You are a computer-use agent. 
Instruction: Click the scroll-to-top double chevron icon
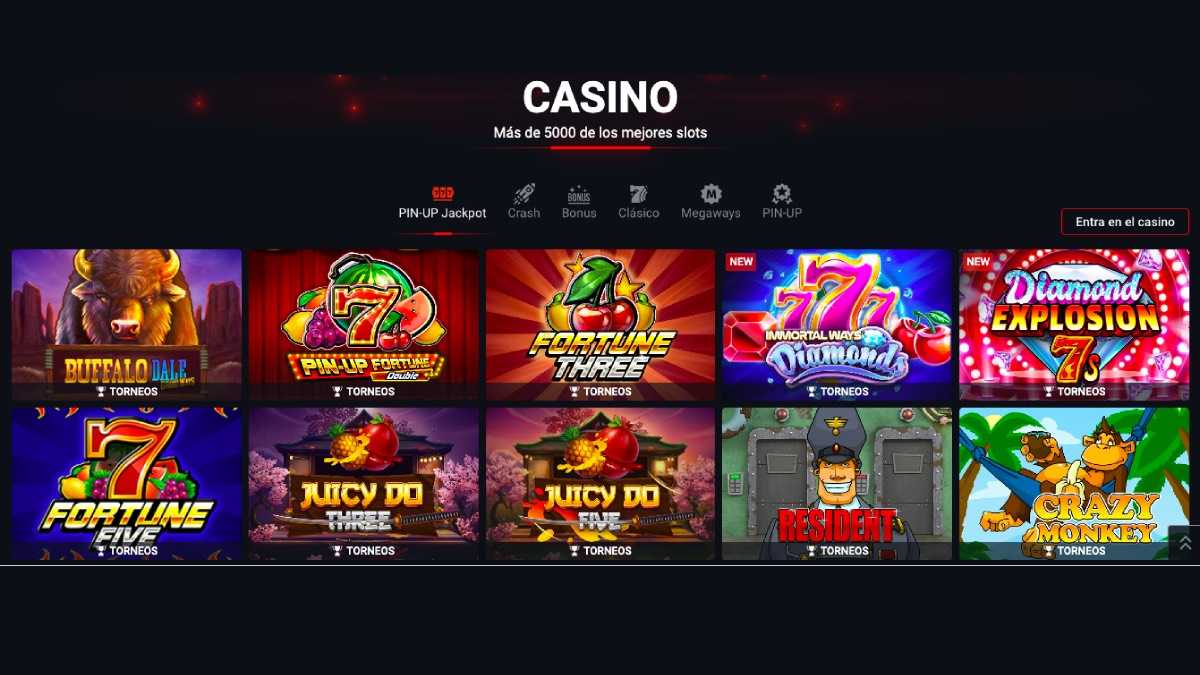pos(1185,543)
